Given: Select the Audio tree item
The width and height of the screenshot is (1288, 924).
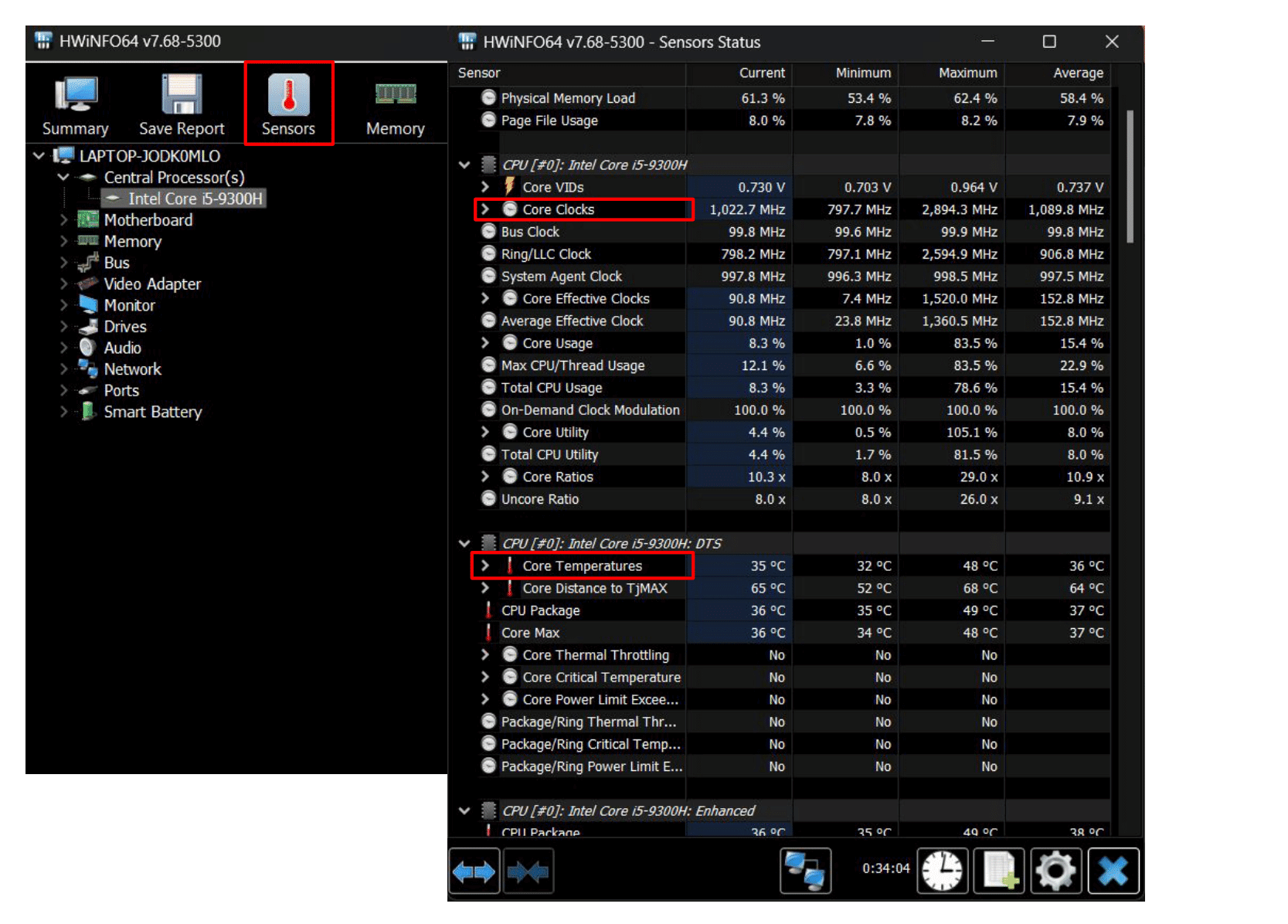Looking at the screenshot, I should tap(122, 348).
